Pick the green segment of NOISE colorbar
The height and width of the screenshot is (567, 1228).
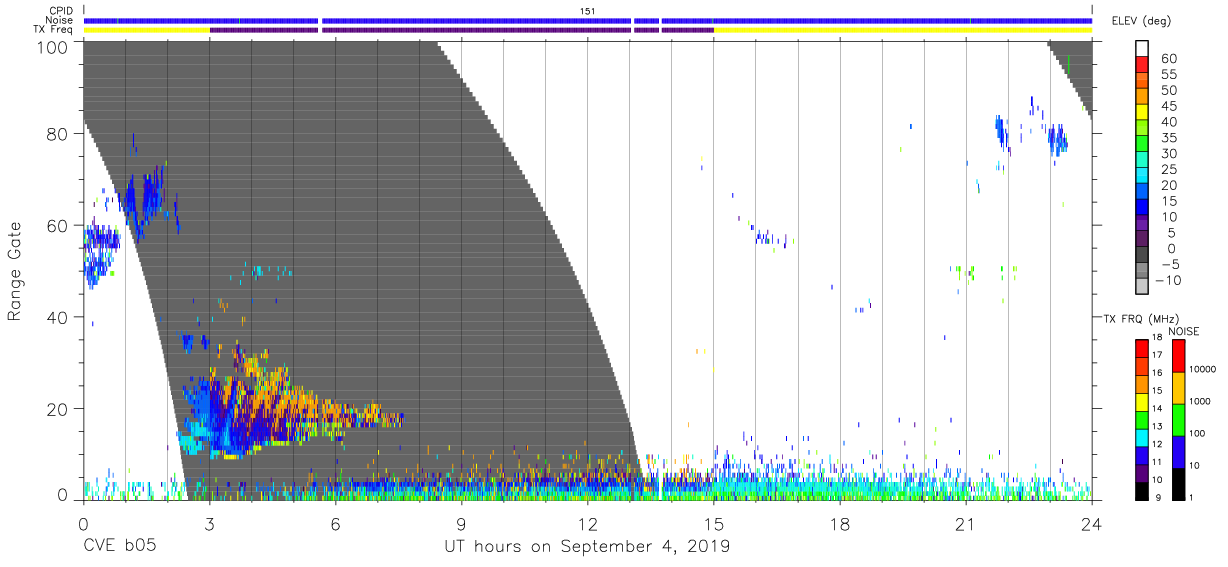pos(1179,420)
